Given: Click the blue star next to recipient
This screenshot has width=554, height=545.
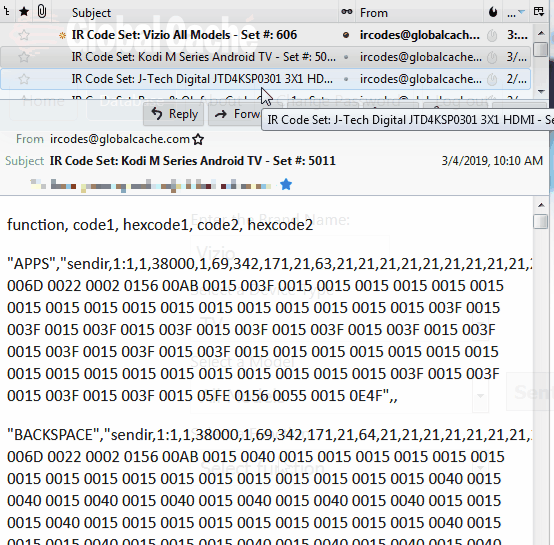Looking at the screenshot, I should click(286, 184).
